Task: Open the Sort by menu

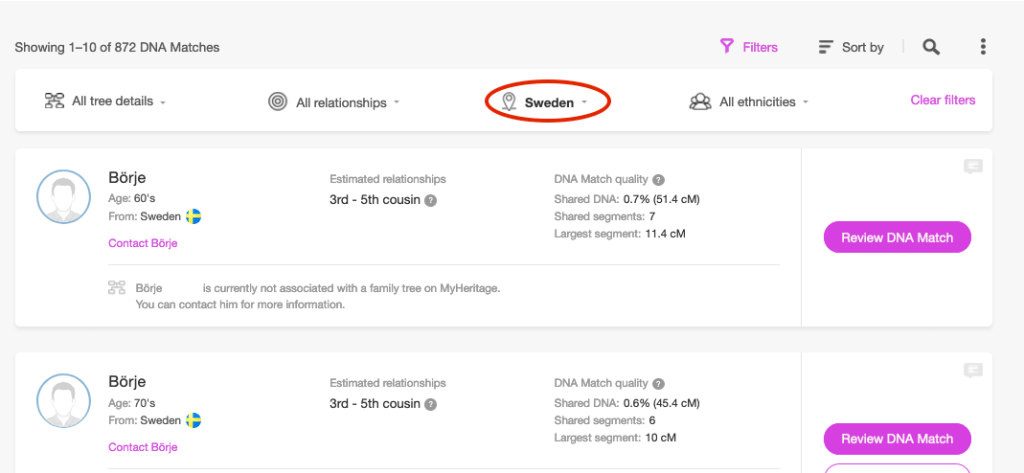Action: tap(851, 47)
